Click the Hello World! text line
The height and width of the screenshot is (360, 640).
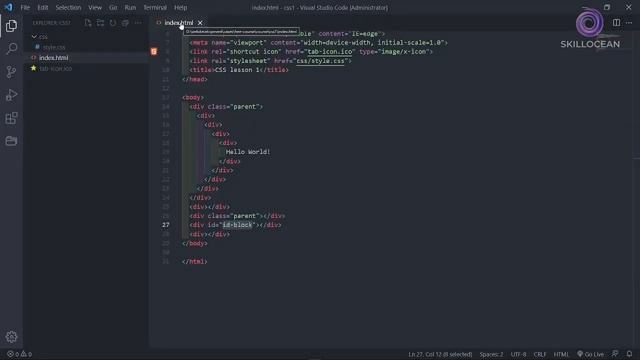(248, 152)
